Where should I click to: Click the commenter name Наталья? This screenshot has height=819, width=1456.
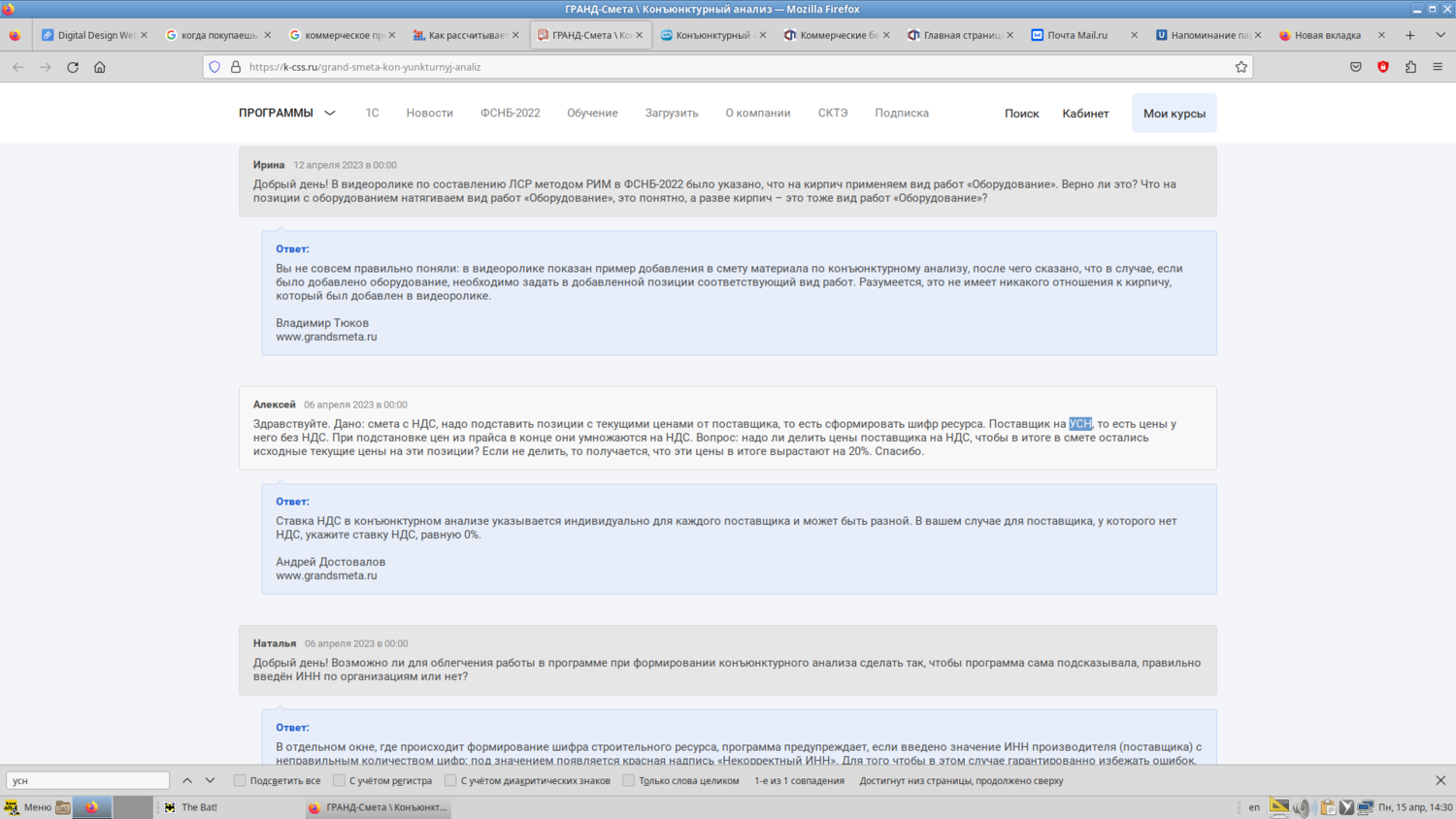(275, 643)
